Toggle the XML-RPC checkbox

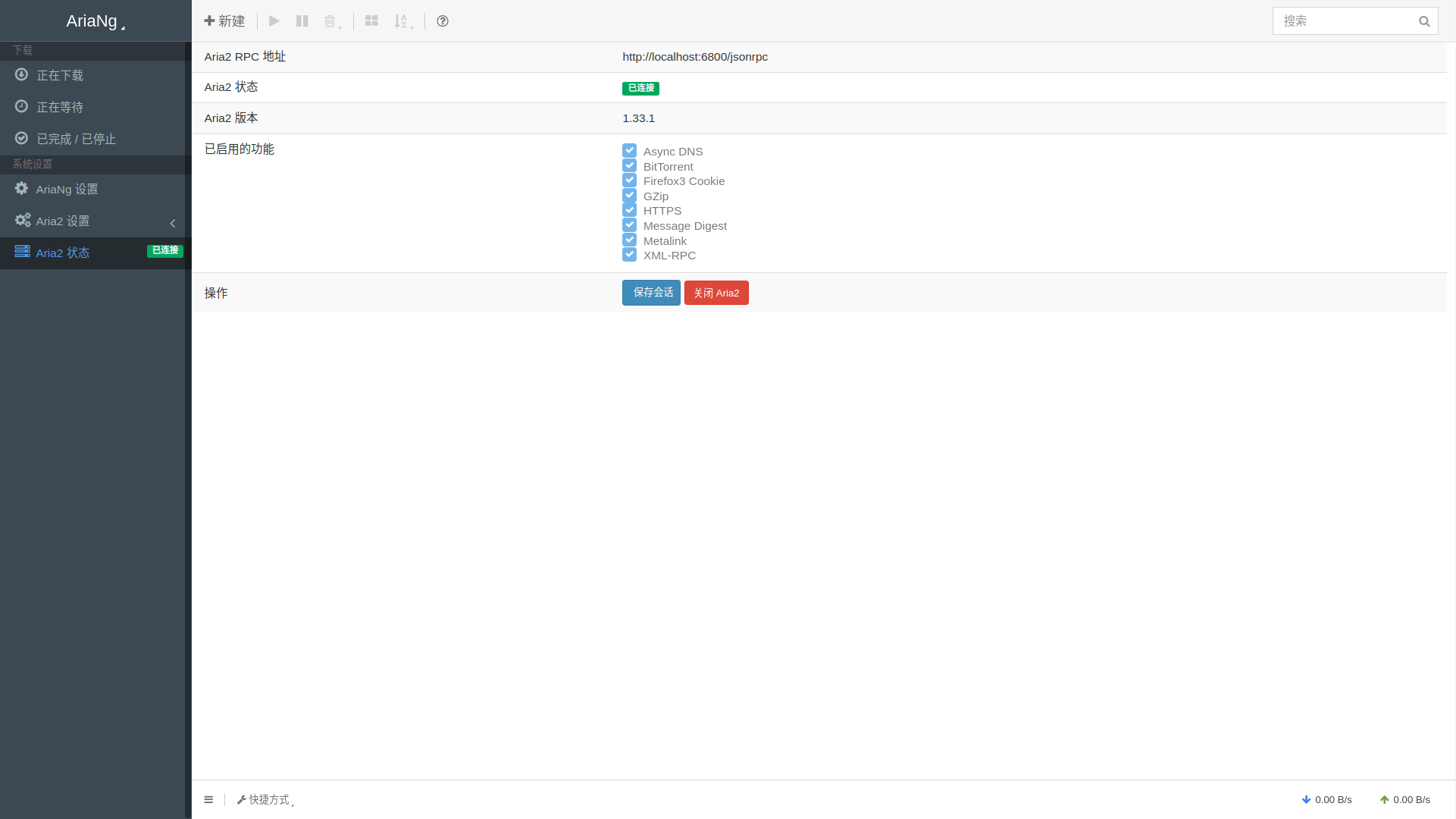pos(629,255)
